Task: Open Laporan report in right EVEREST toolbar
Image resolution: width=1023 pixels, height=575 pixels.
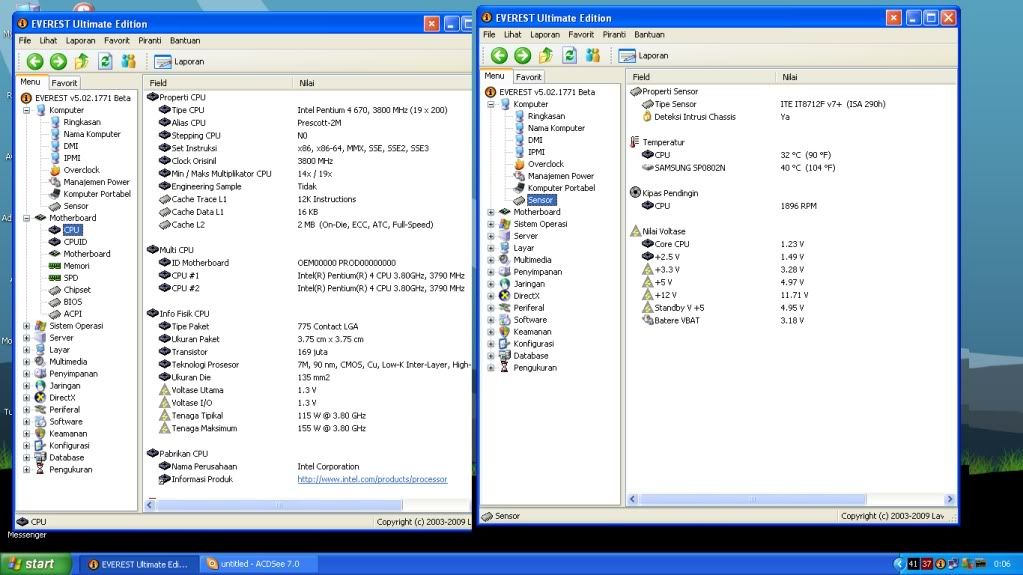Action: (643, 55)
